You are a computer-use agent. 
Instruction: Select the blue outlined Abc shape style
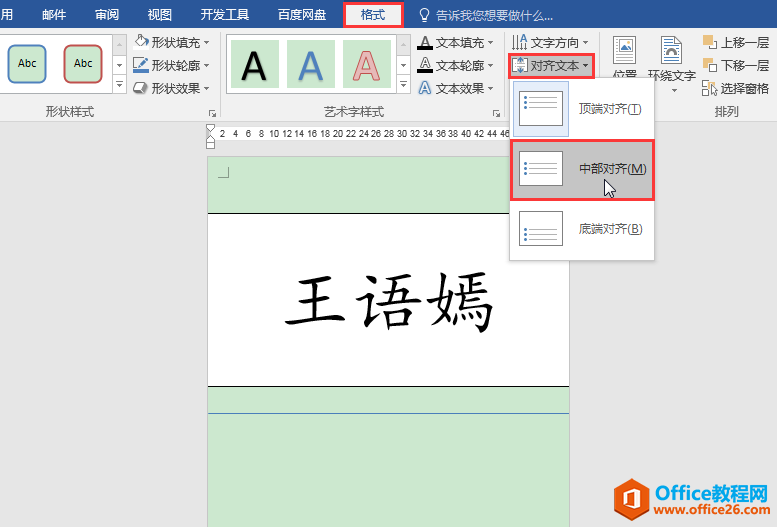click(27, 63)
